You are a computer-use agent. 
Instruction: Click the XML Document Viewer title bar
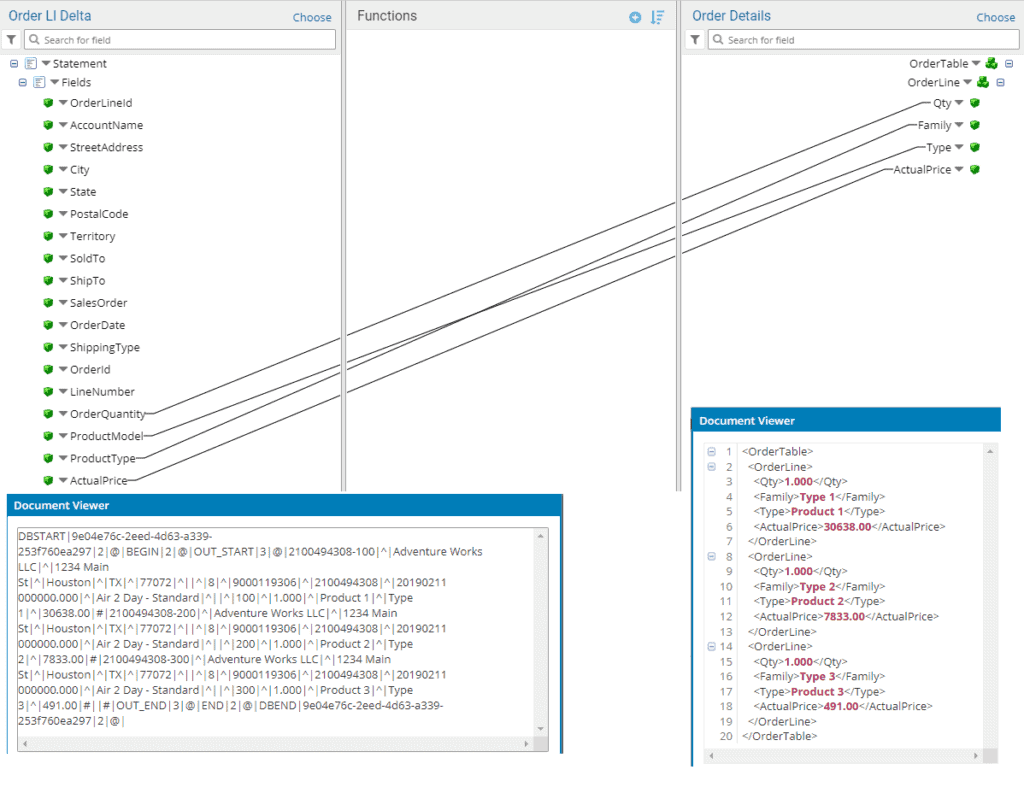coord(846,421)
